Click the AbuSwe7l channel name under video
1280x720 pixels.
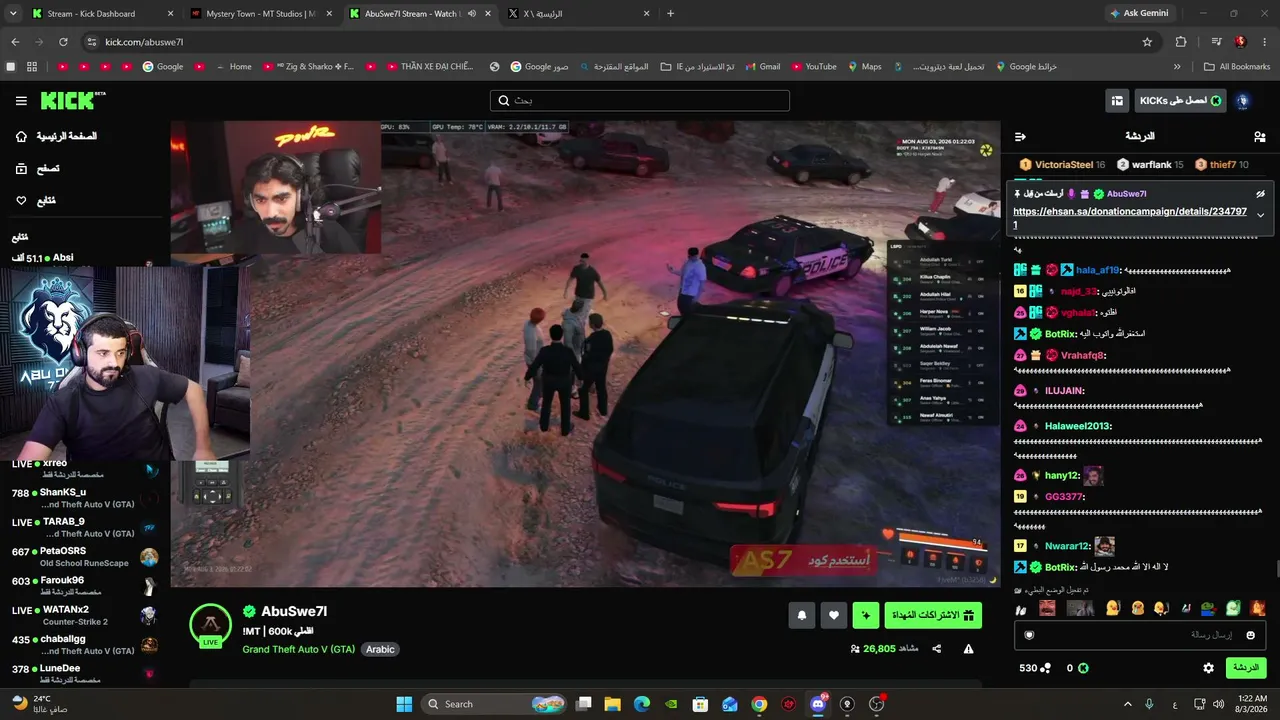(294, 612)
